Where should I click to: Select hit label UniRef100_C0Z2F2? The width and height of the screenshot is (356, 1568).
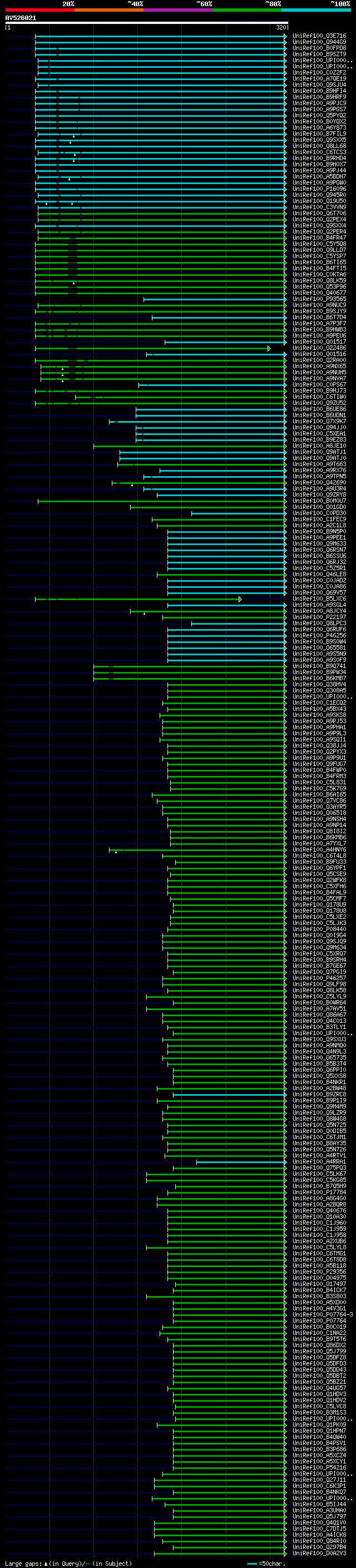[319, 72]
